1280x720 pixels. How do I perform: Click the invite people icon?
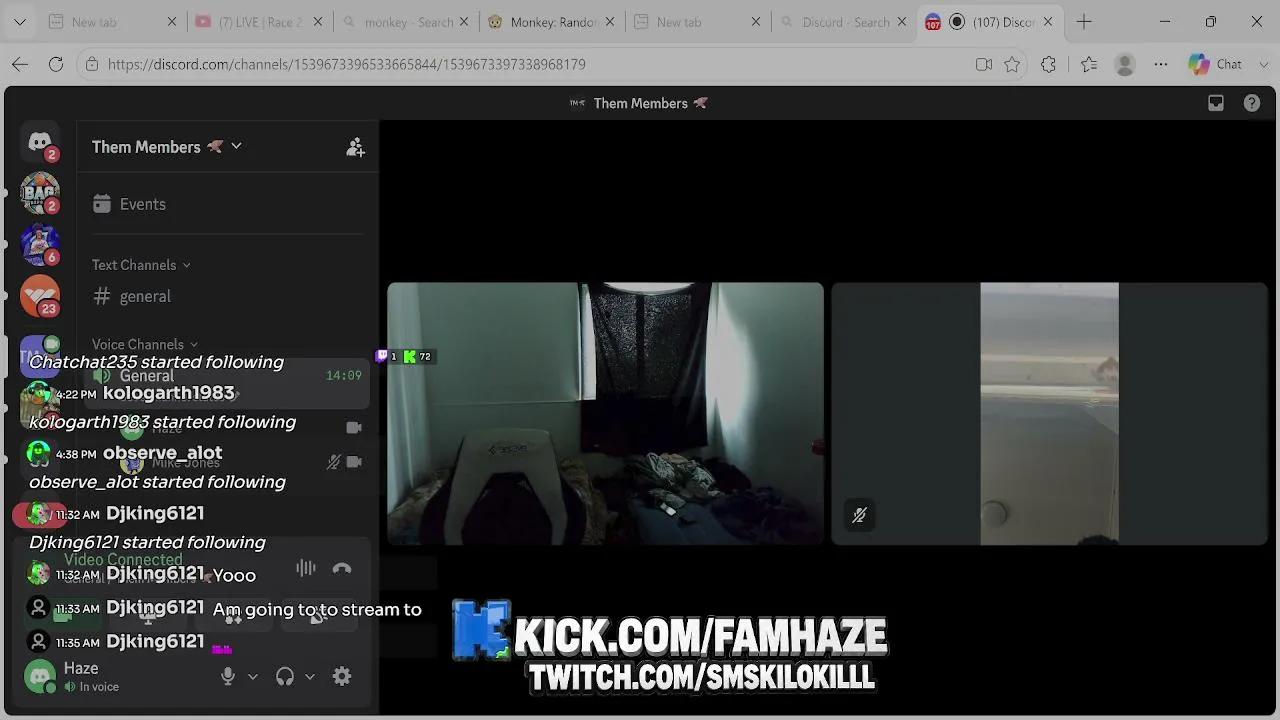point(355,147)
